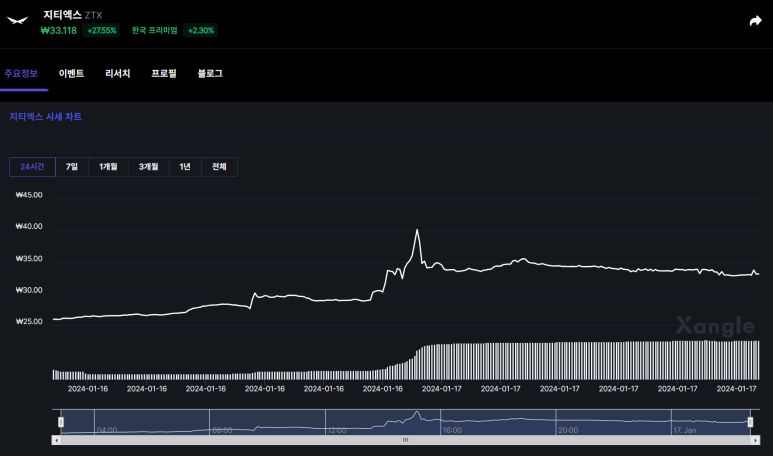Open the 블로그 tab
Screen dimensions: 773x456
click(x=210, y=73)
